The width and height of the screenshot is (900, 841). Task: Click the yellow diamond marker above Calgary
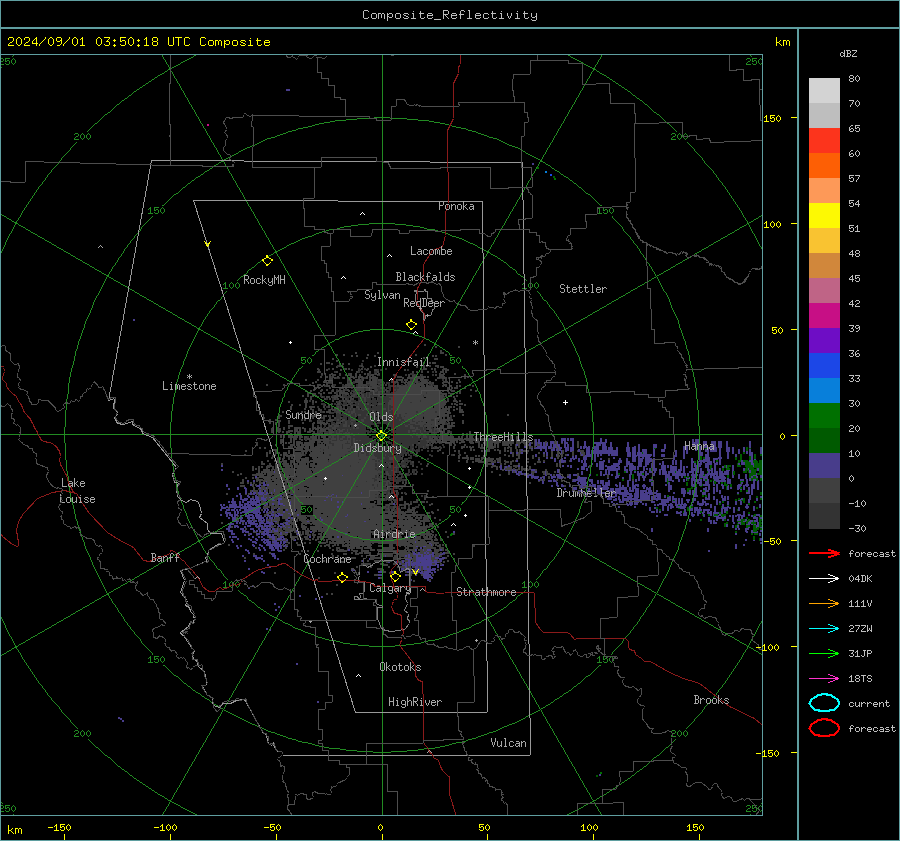click(395, 576)
